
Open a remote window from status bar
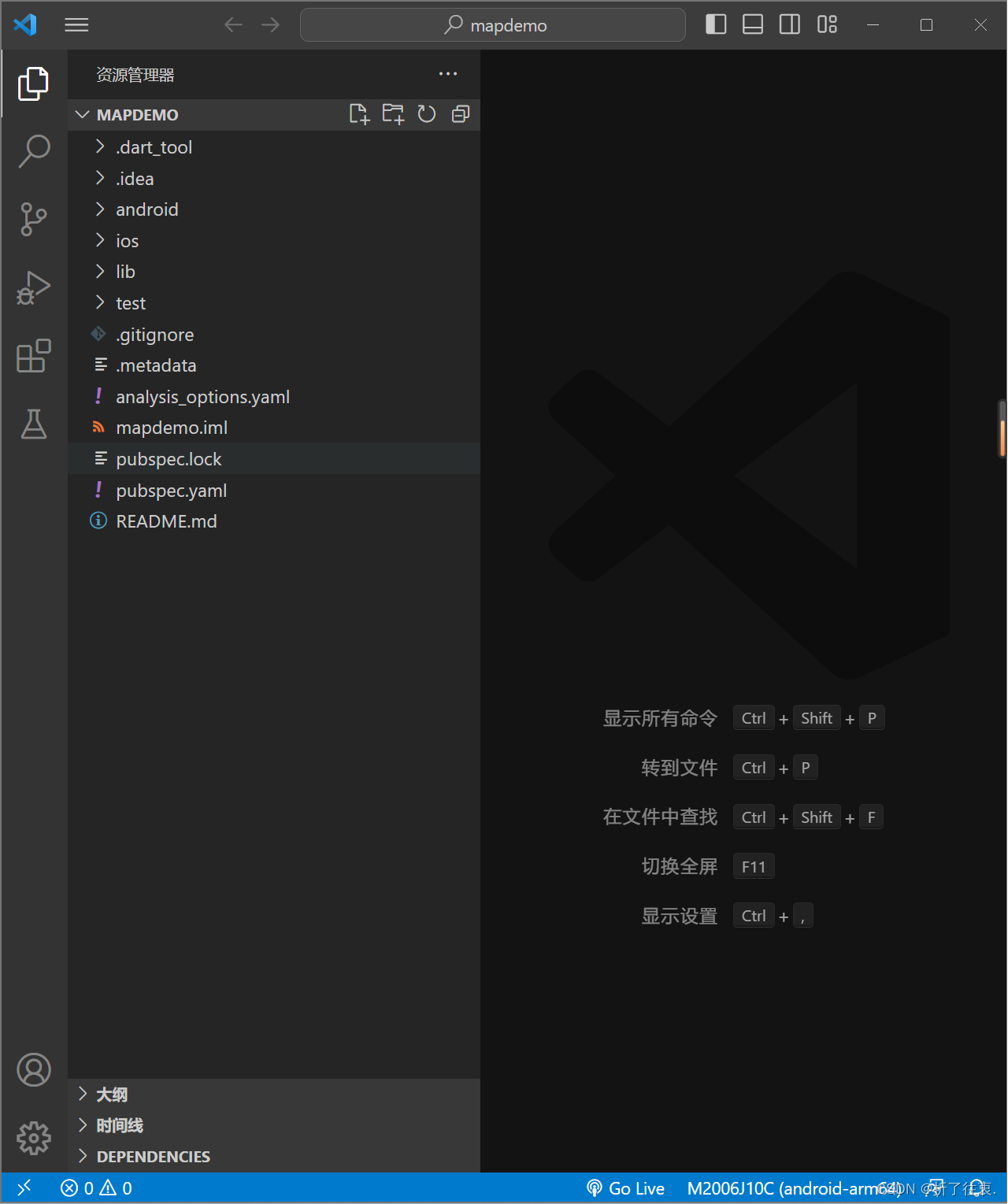[24, 1188]
